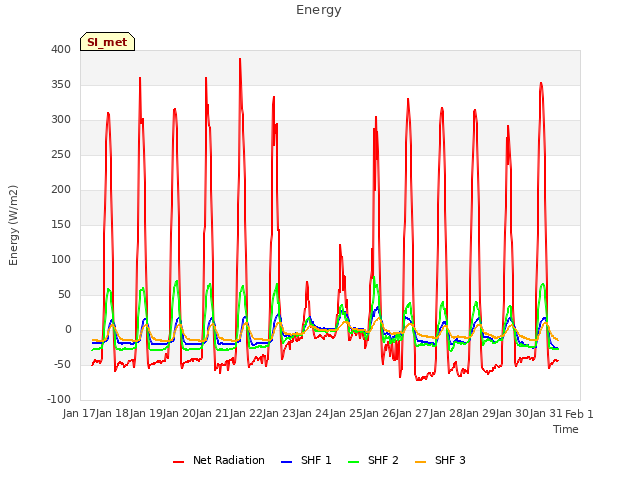640x480 pixels.
Task: Toggle SHF 1 series in legend
Action: click(306, 460)
